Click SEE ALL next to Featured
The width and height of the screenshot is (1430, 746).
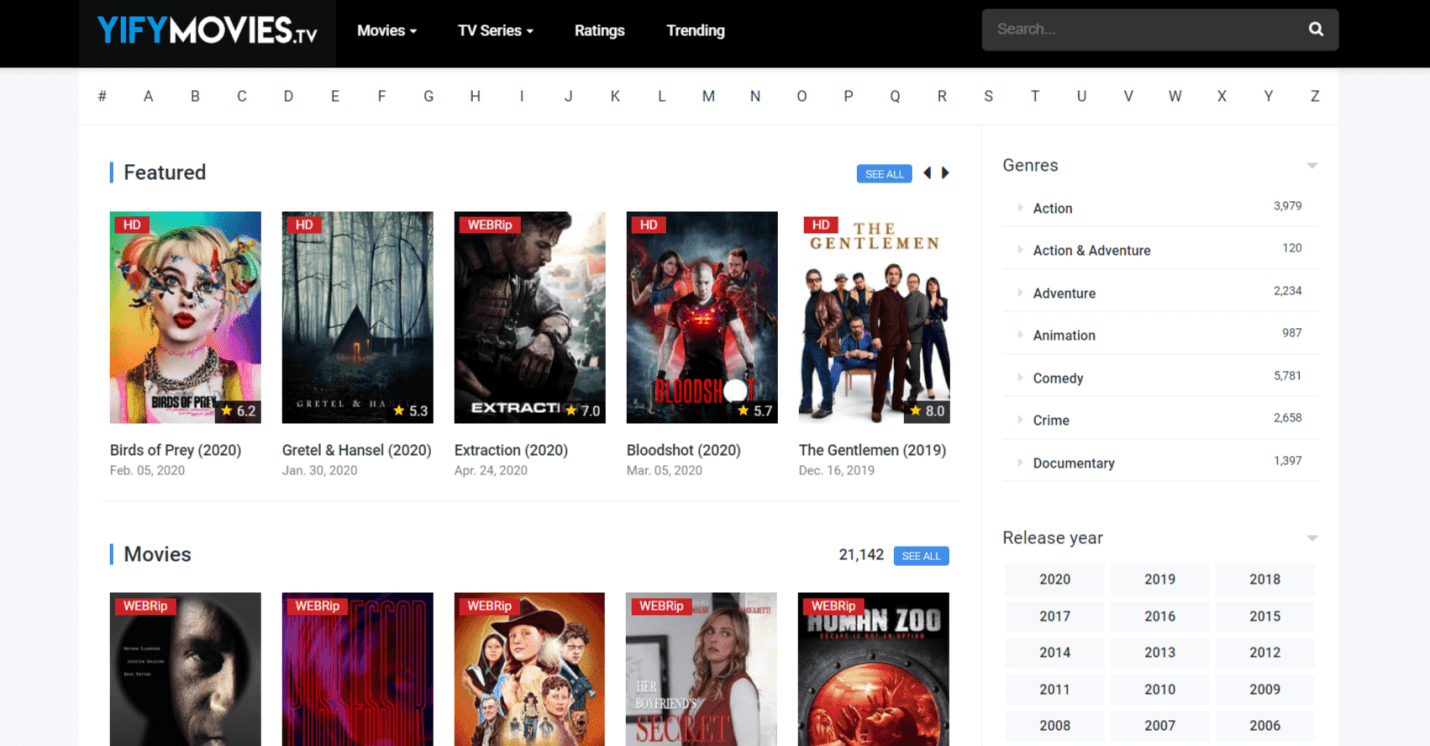(884, 174)
